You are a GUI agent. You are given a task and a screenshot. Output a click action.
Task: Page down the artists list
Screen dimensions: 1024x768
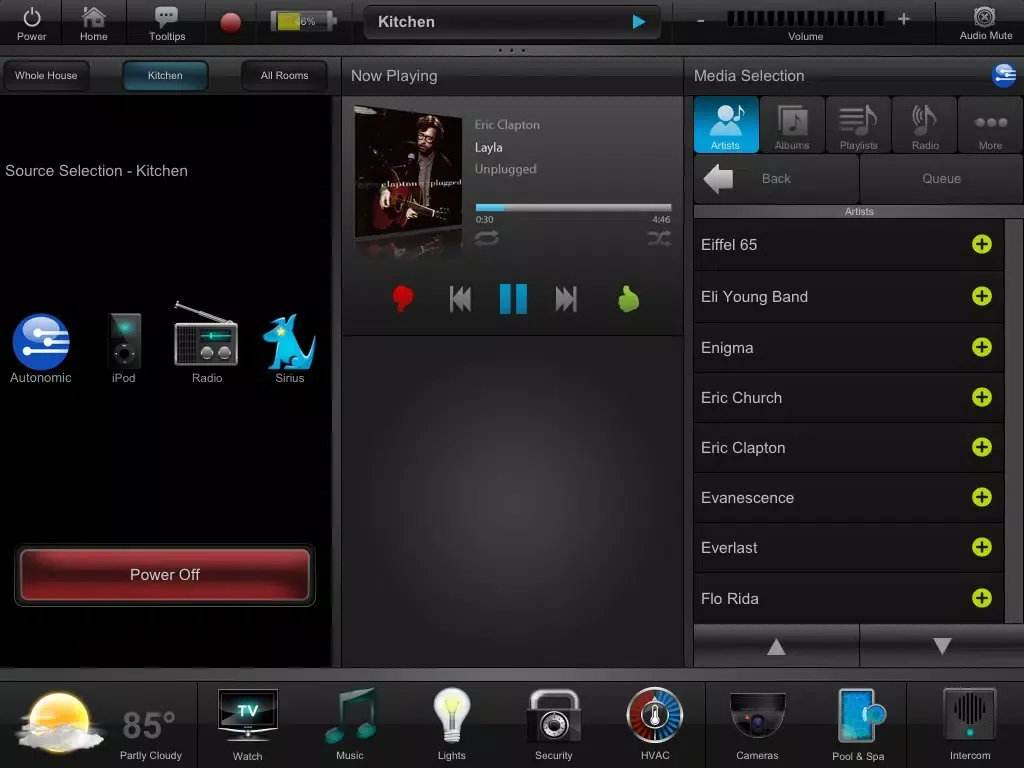tap(942, 647)
